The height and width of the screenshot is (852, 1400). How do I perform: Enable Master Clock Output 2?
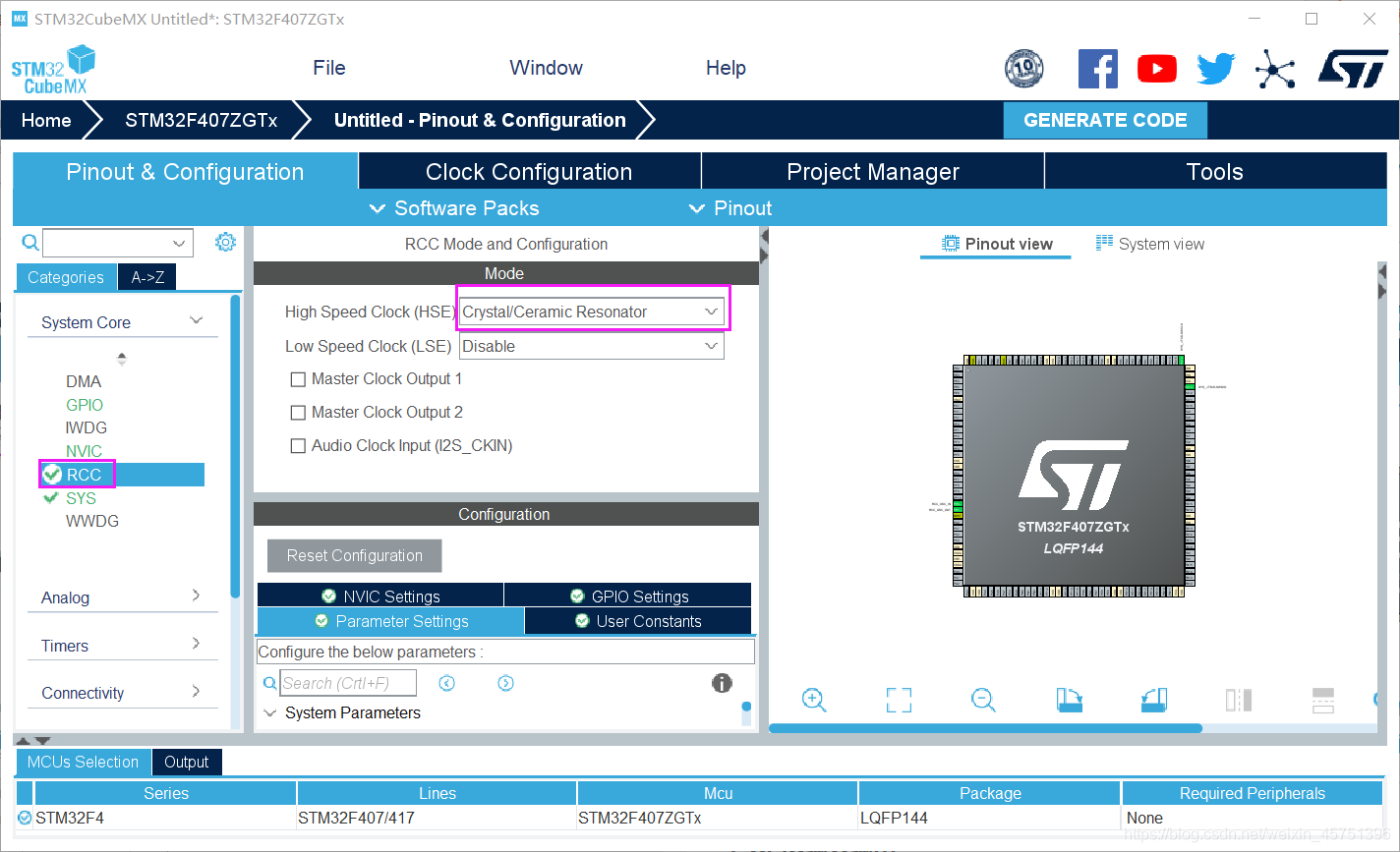[x=298, y=413]
